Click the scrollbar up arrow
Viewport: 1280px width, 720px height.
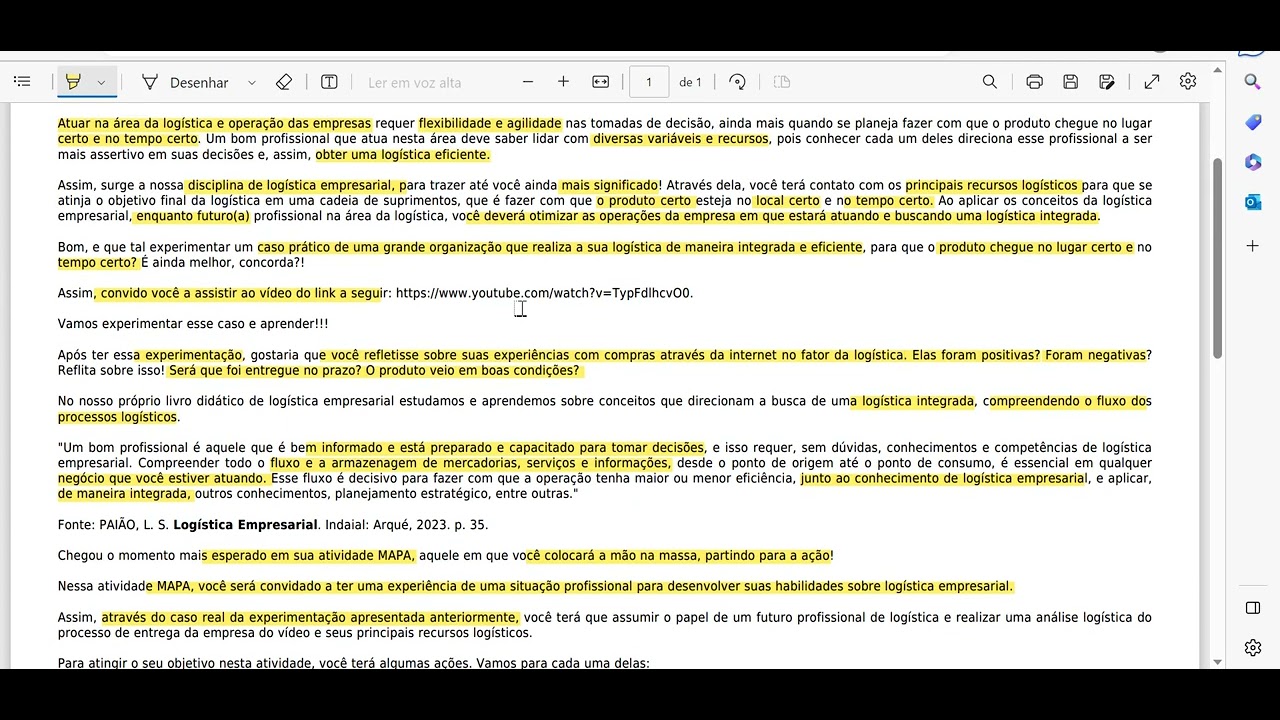coord(1217,70)
